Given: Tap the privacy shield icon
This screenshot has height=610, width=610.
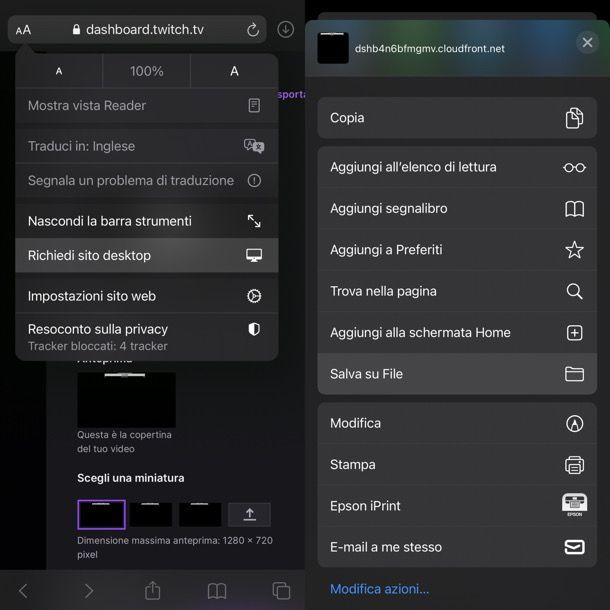Looking at the screenshot, I should 254,329.
